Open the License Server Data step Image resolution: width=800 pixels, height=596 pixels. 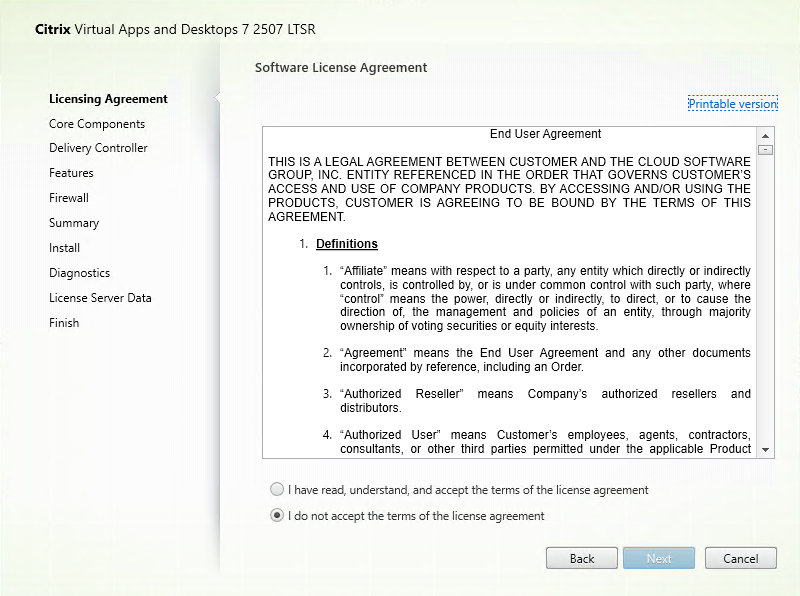pos(100,298)
